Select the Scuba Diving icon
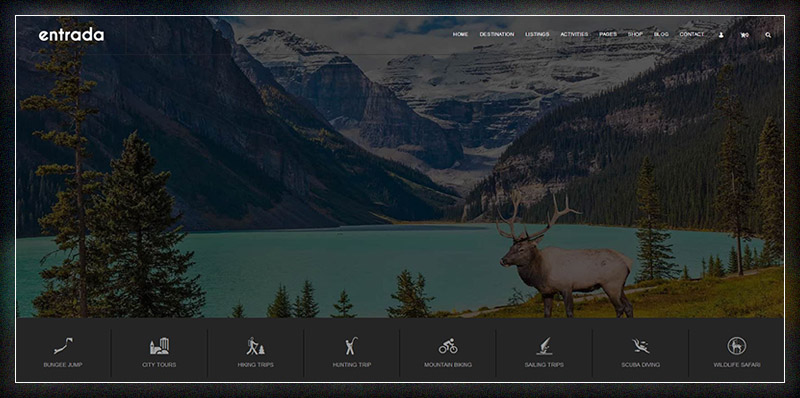Viewport: 800px width, 398px height. point(640,346)
